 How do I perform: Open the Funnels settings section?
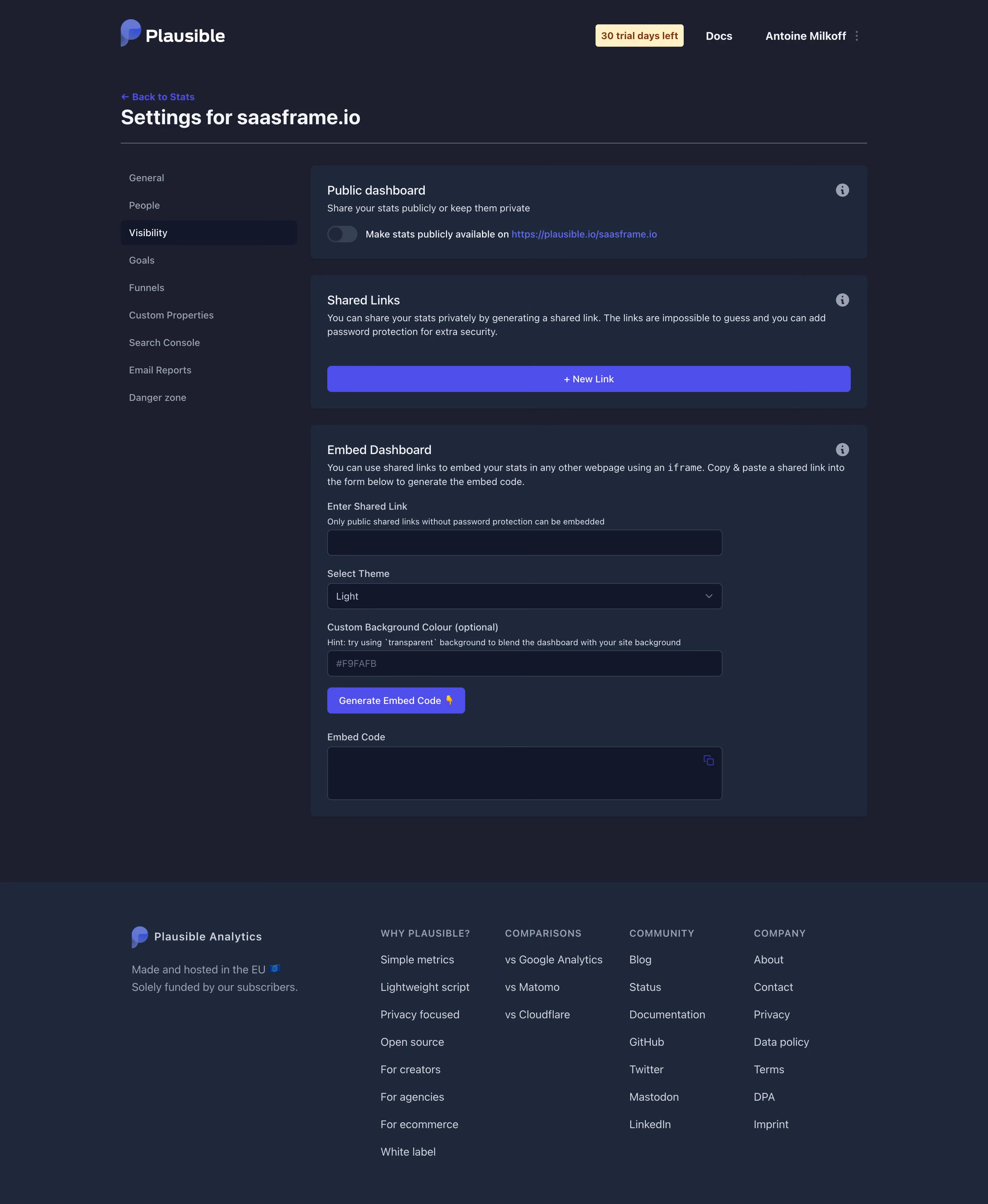click(x=209, y=288)
